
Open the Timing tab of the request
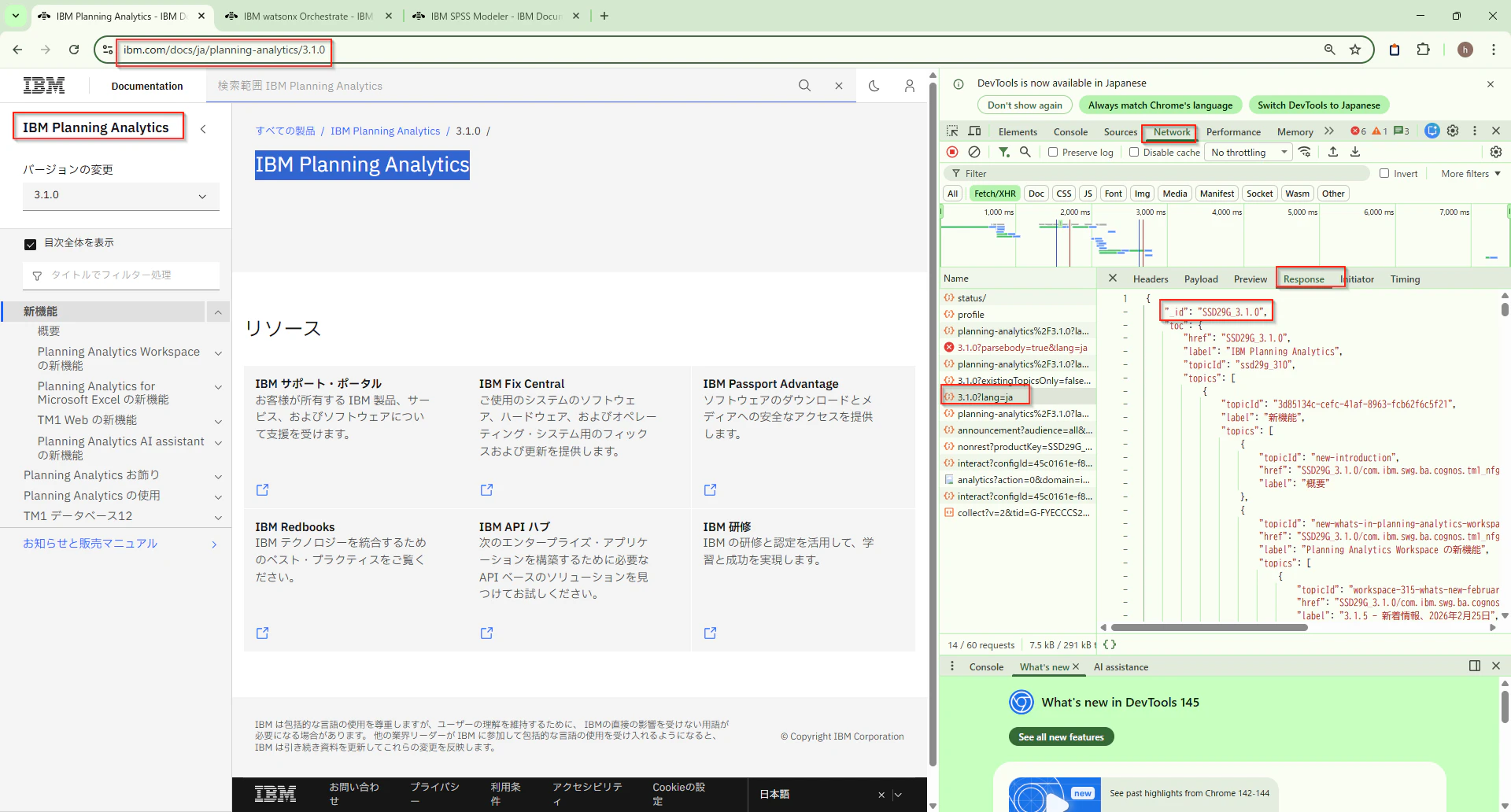(x=1405, y=279)
